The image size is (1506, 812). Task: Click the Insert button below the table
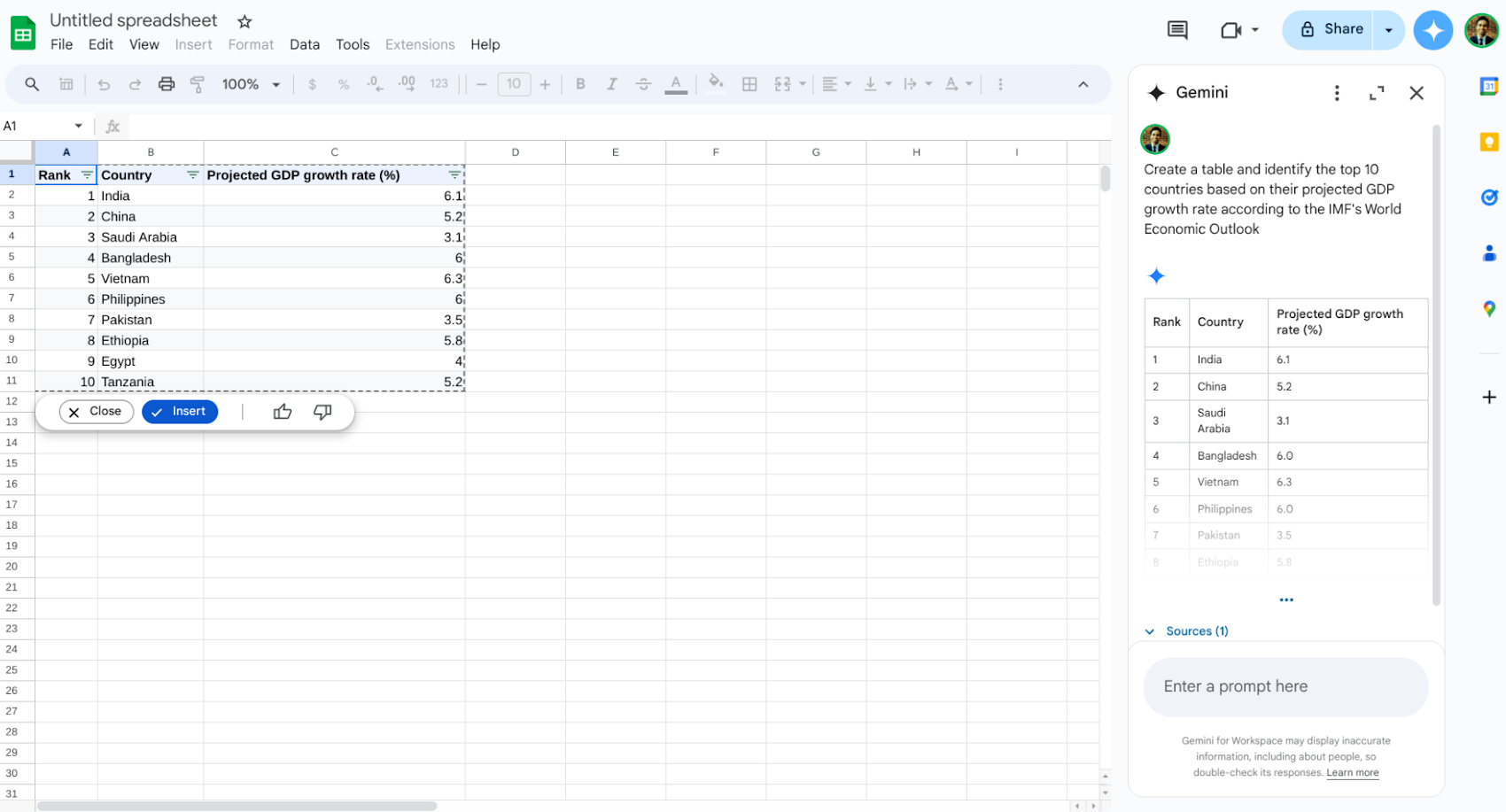[x=180, y=412]
